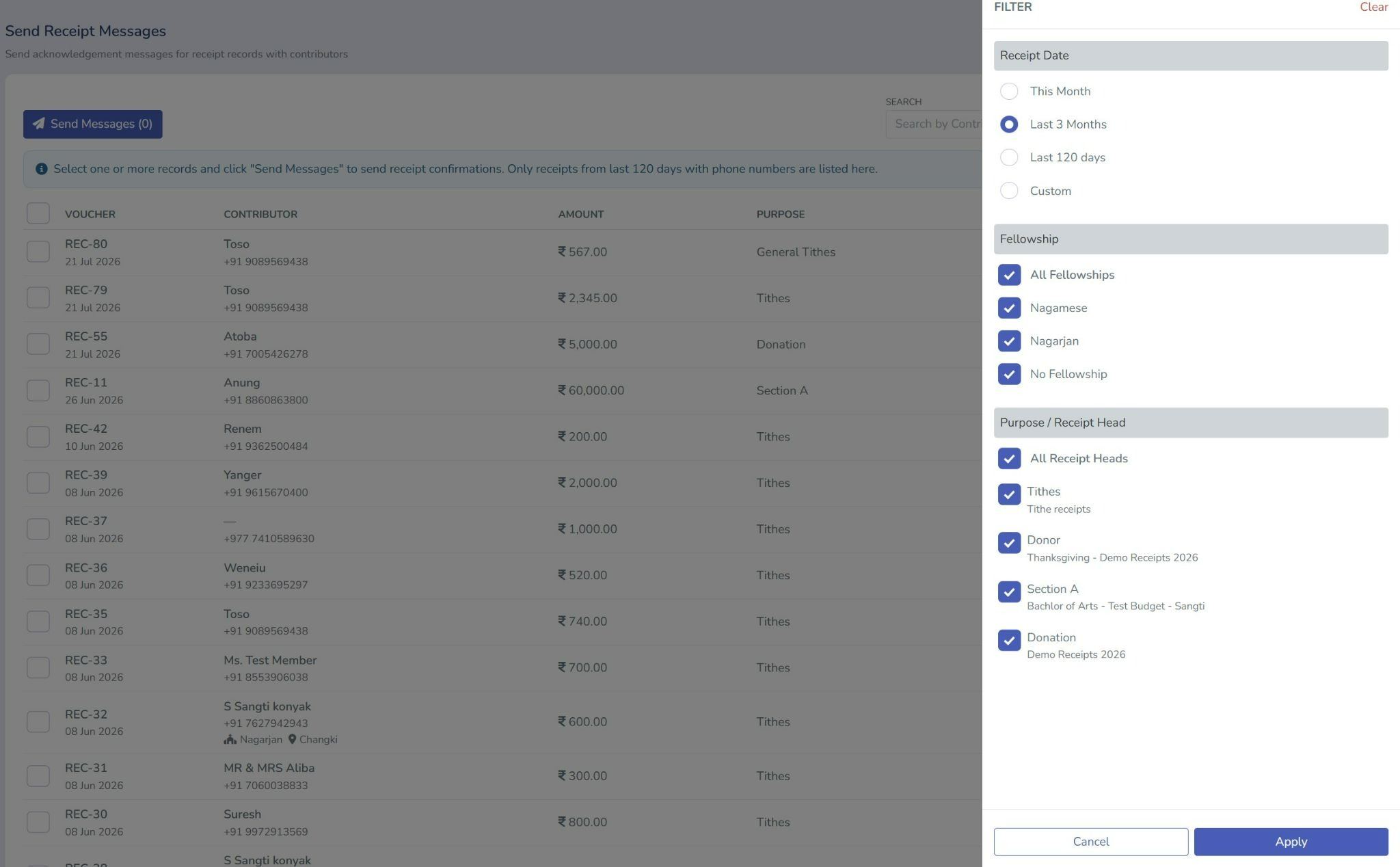Select the Last 120 days radio option
The height and width of the screenshot is (867, 1400).
coord(1009,157)
